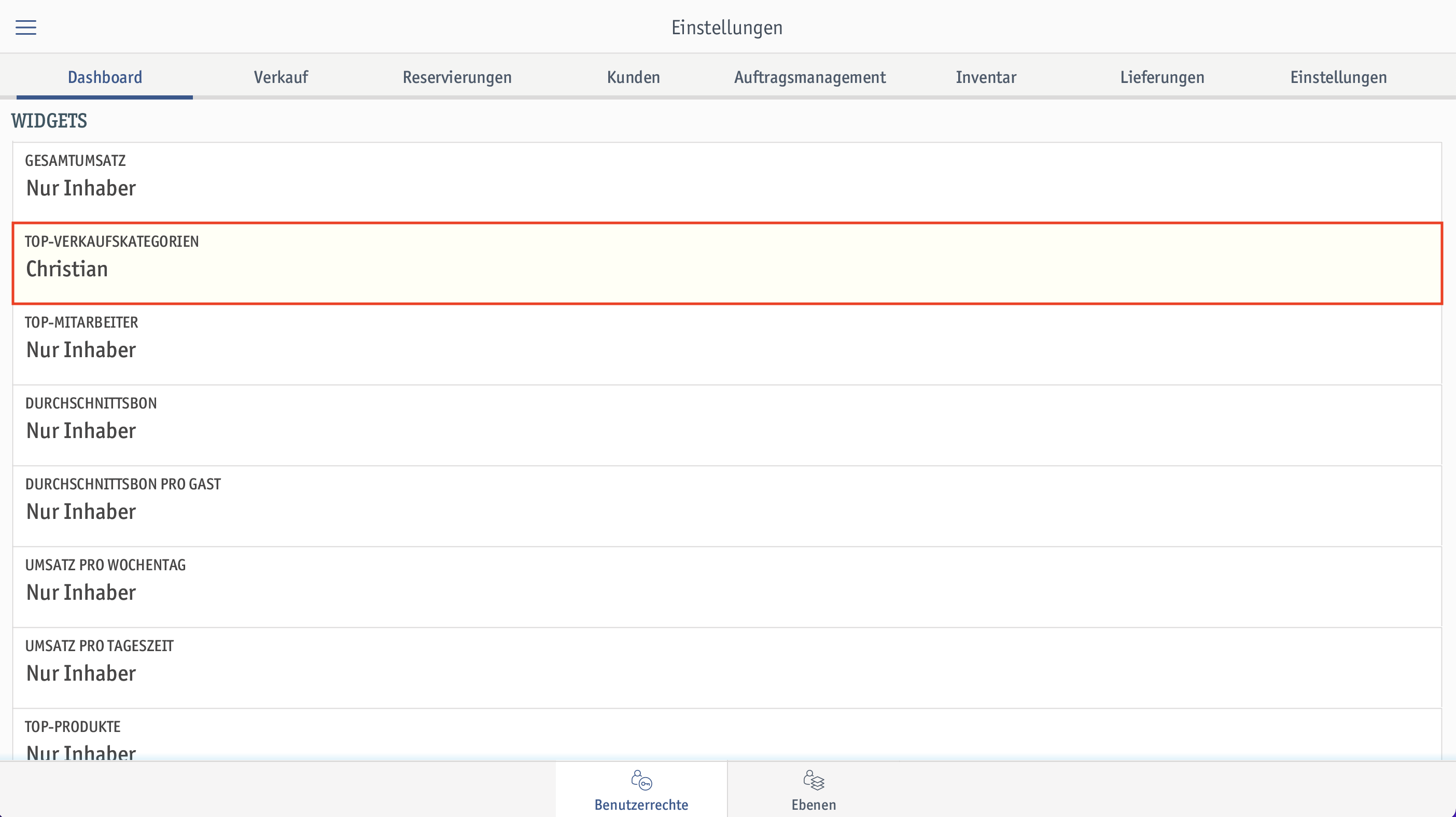Open the Auftragsmanagement tab

point(810,77)
